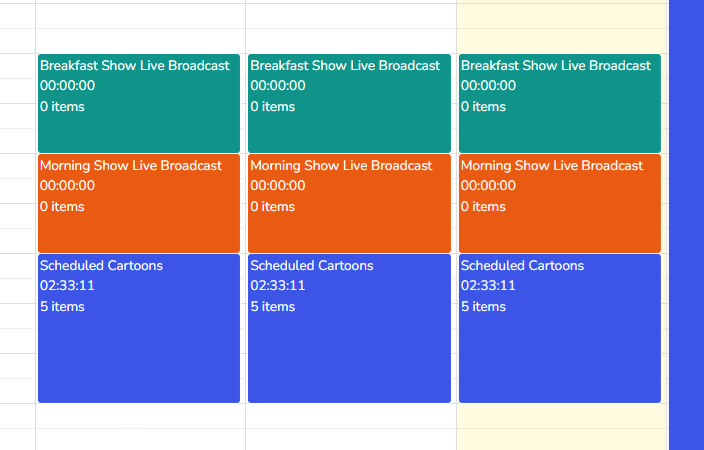Open Breakfast Show Live Broadcast in highlighted column
The height and width of the screenshot is (450, 704).
[x=560, y=103]
